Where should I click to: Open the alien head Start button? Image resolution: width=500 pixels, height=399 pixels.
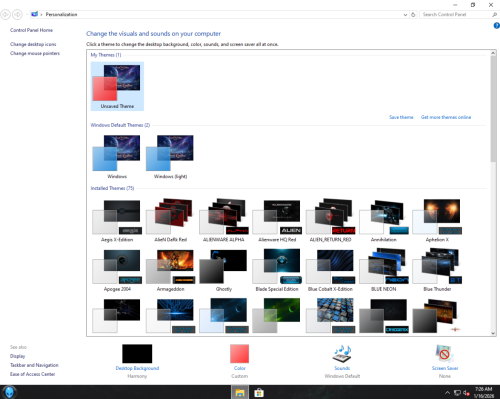pos(9,392)
